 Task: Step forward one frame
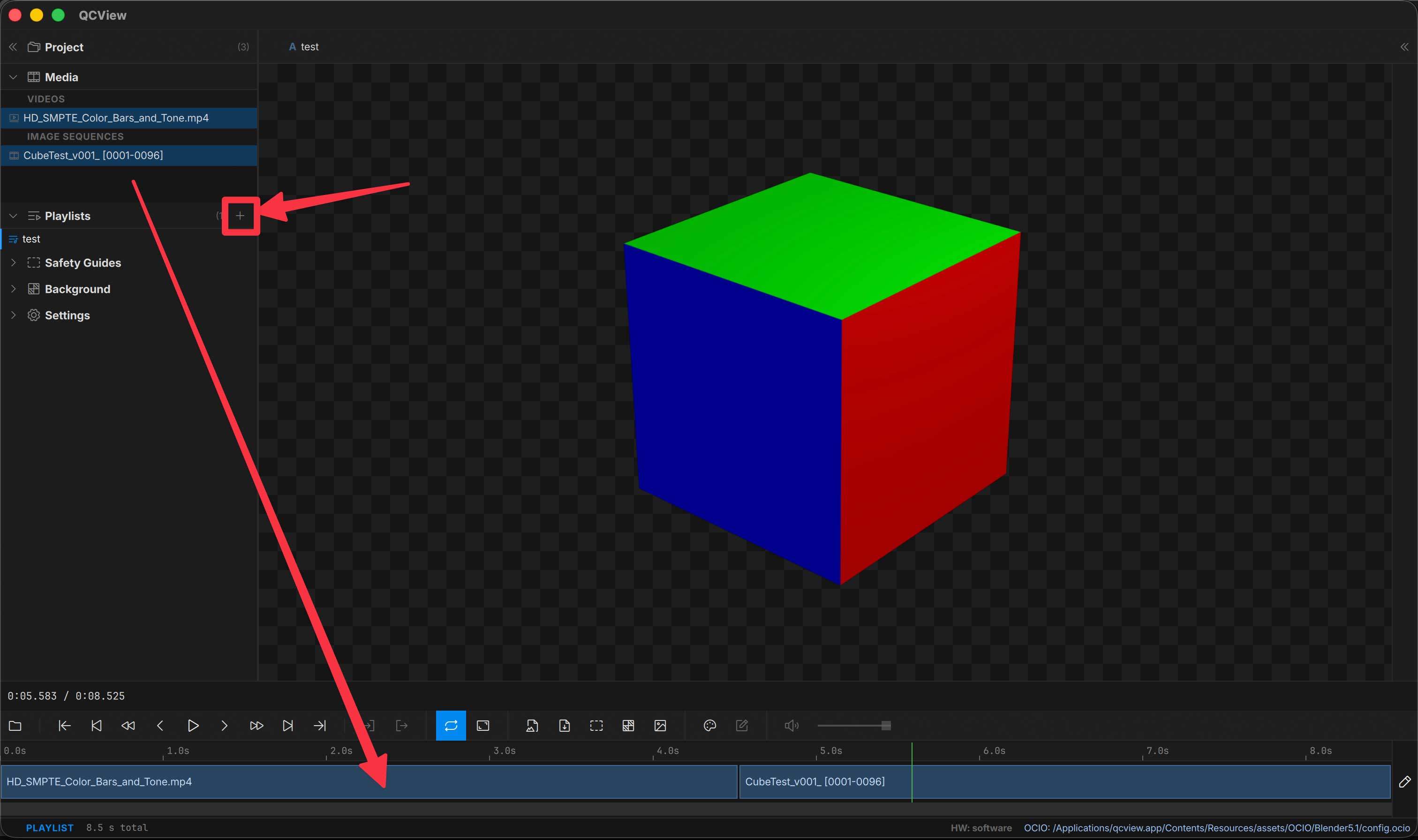[x=225, y=726]
